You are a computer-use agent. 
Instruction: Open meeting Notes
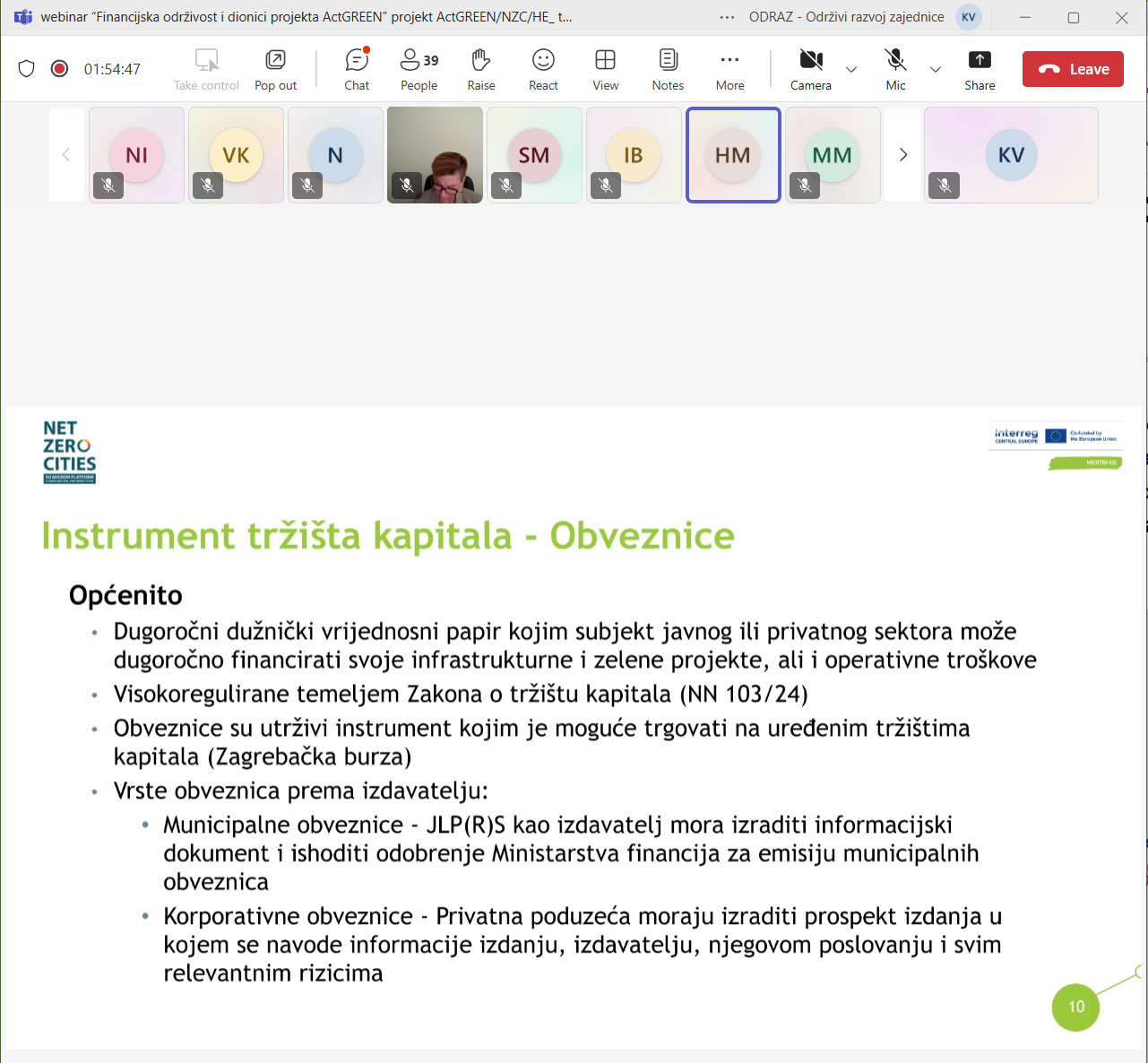(668, 69)
